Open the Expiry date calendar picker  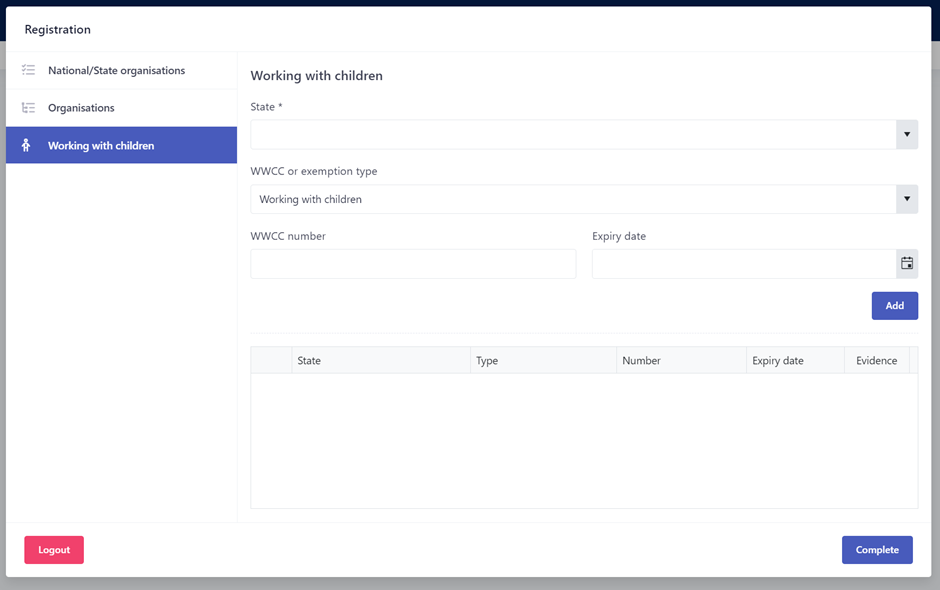tap(907, 264)
